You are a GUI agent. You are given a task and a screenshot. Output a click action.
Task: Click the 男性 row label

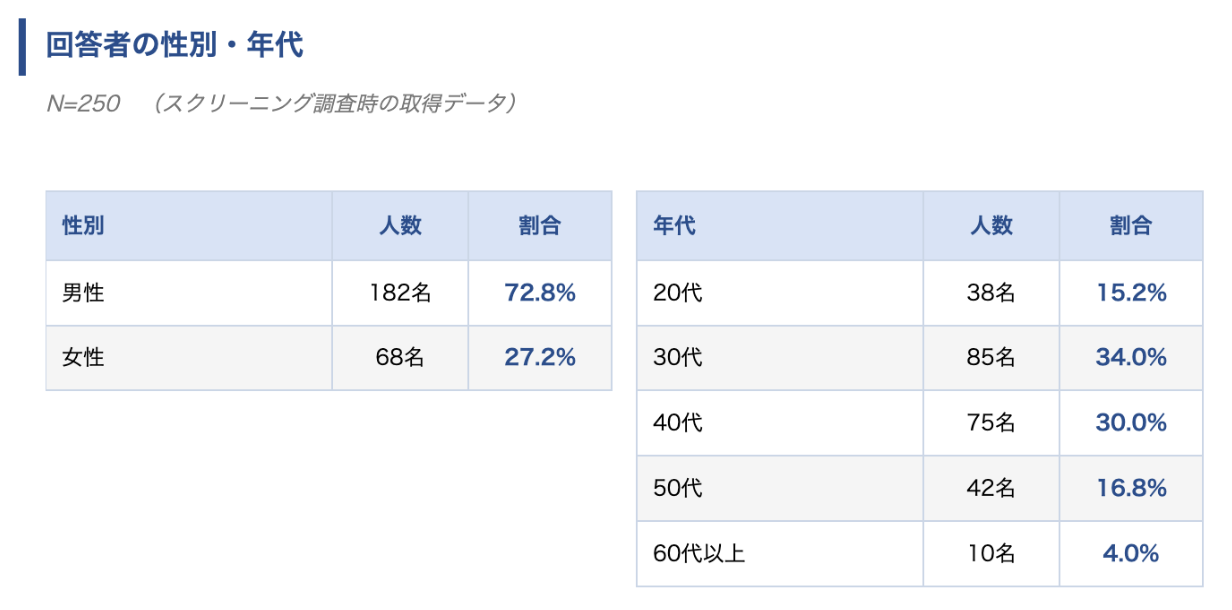click(x=83, y=294)
